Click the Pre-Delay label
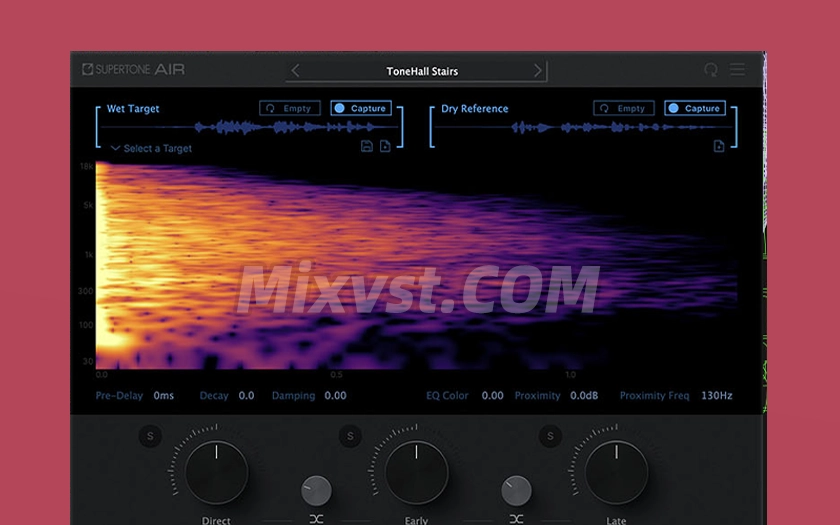 119,396
